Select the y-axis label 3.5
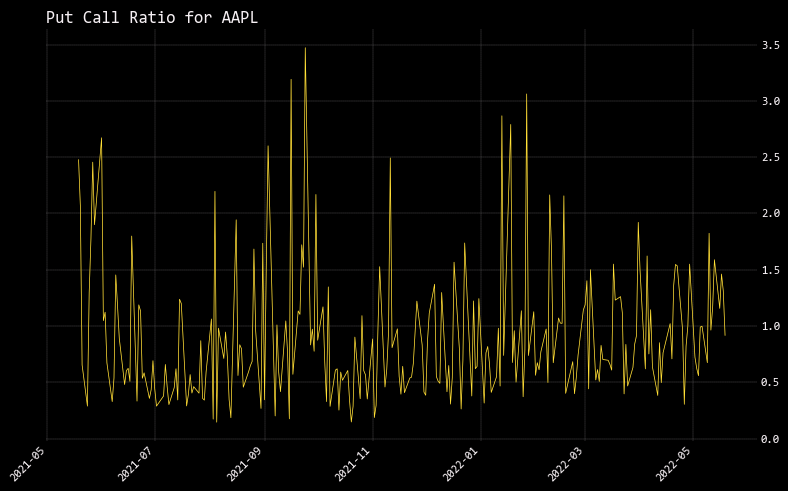This screenshot has width=788, height=491. [770, 46]
